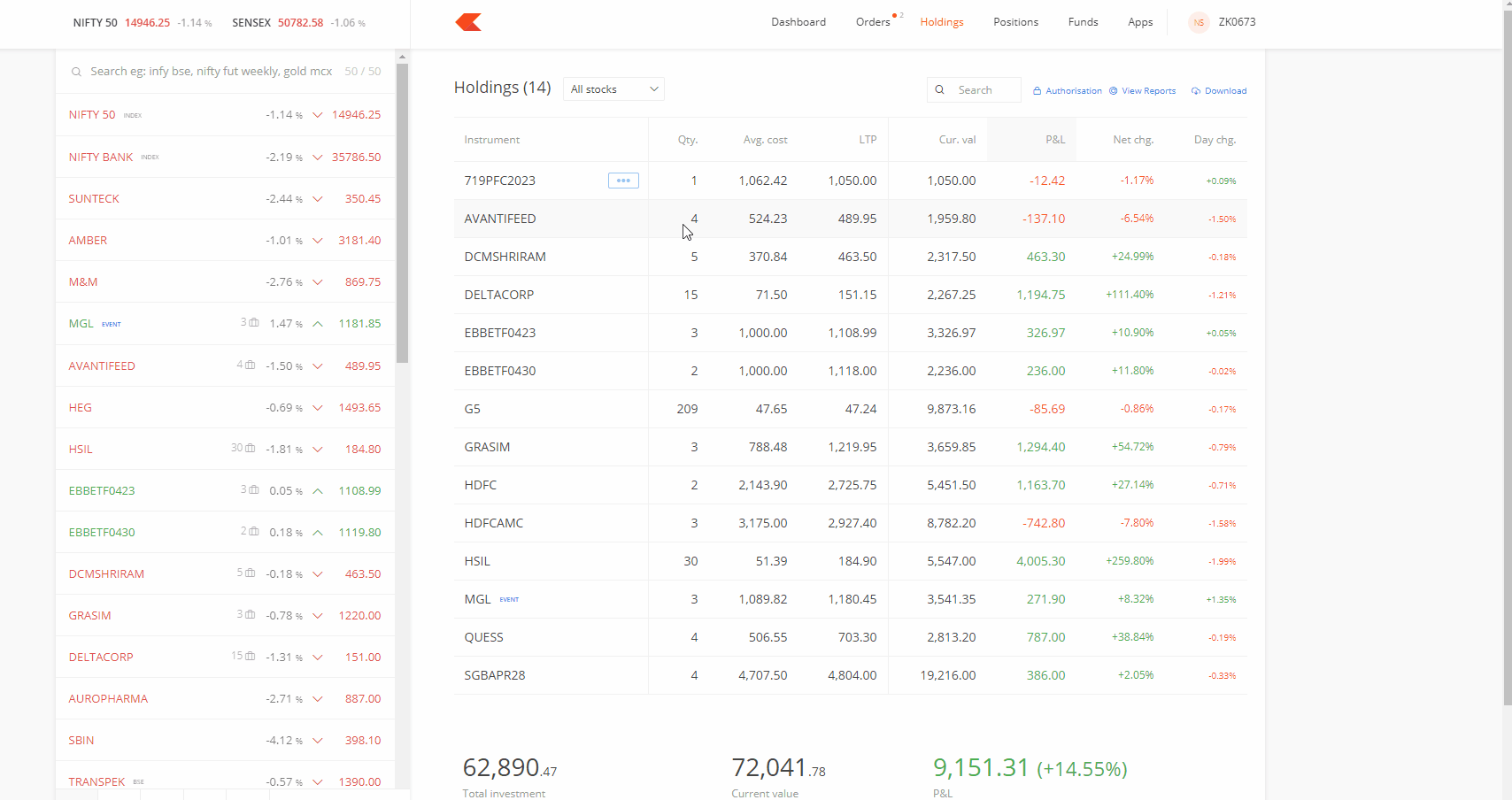Click QUESS in the holdings table
1512x800 pixels.
(483, 637)
